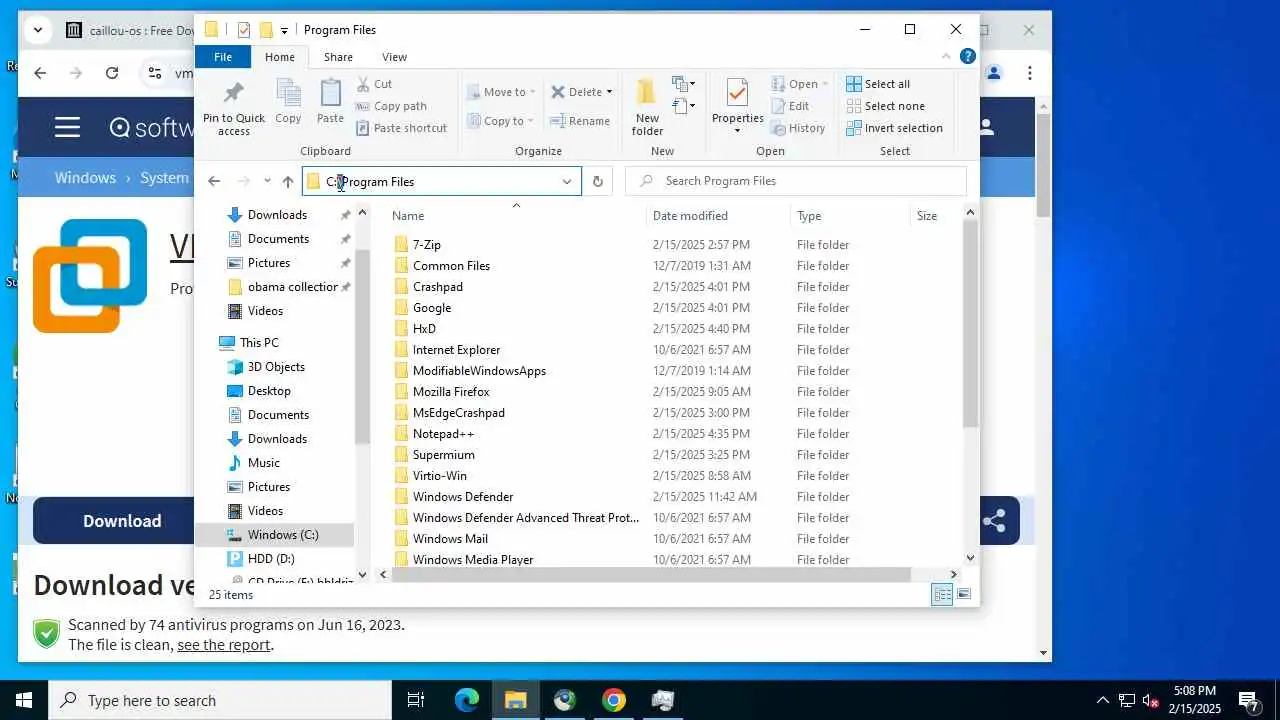Create a New folder from ribbon
The height and width of the screenshot is (720, 1280).
647,107
